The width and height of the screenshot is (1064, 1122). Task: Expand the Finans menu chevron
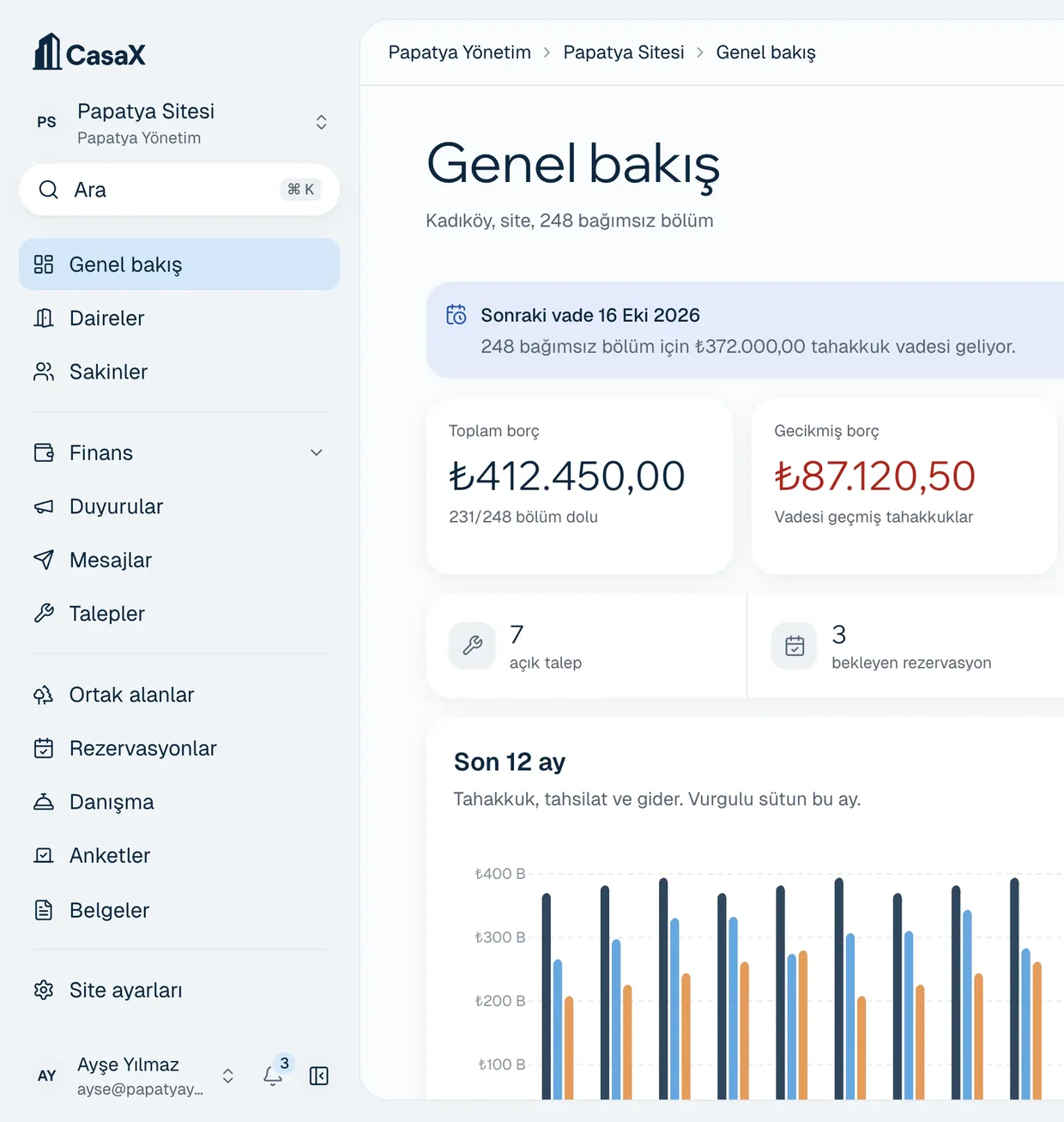pos(317,452)
